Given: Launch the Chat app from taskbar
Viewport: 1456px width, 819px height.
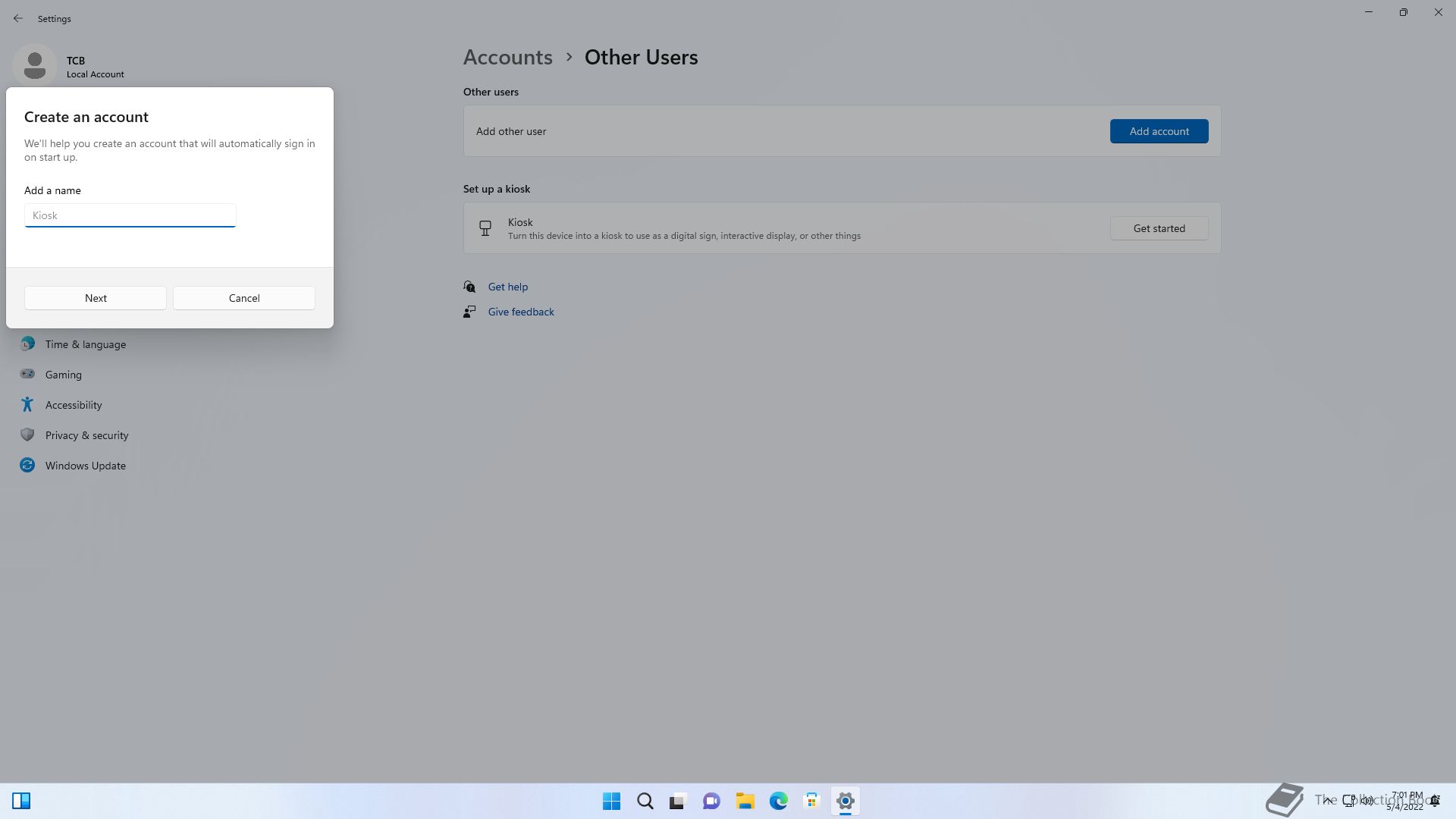Looking at the screenshot, I should coord(711,801).
